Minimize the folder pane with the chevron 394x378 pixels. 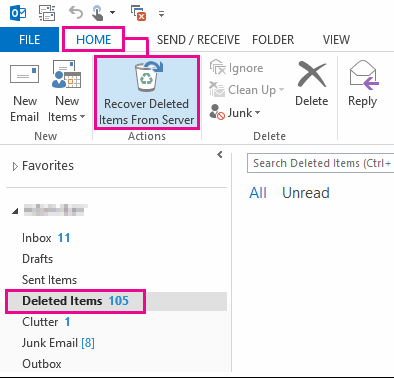(x=219, y=155)
